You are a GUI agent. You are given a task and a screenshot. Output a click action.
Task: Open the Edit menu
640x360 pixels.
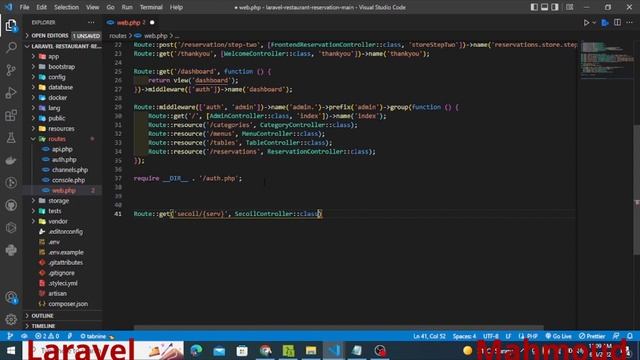(41, 7)
